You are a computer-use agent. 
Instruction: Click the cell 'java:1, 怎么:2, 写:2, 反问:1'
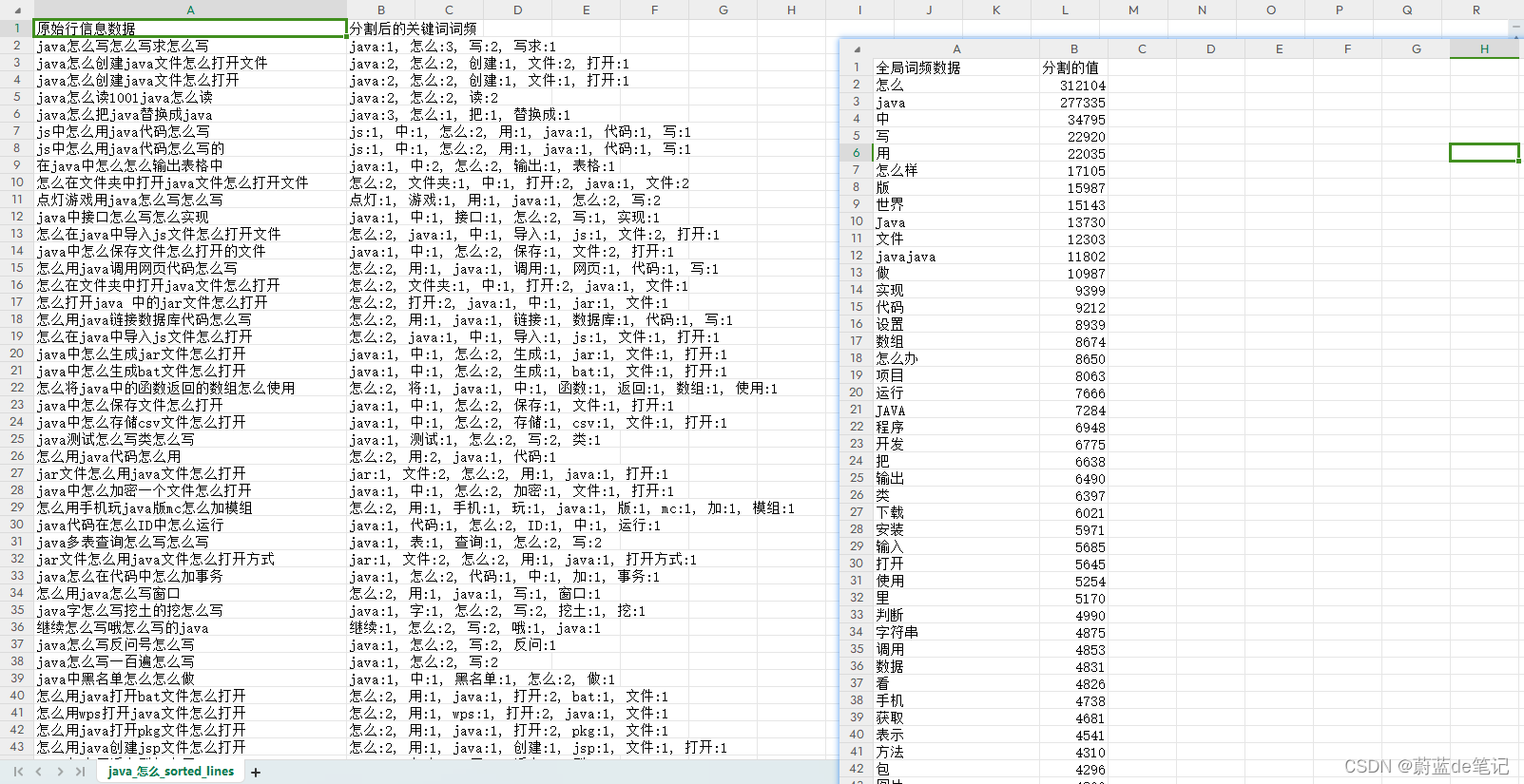click(x=453, y=644)
